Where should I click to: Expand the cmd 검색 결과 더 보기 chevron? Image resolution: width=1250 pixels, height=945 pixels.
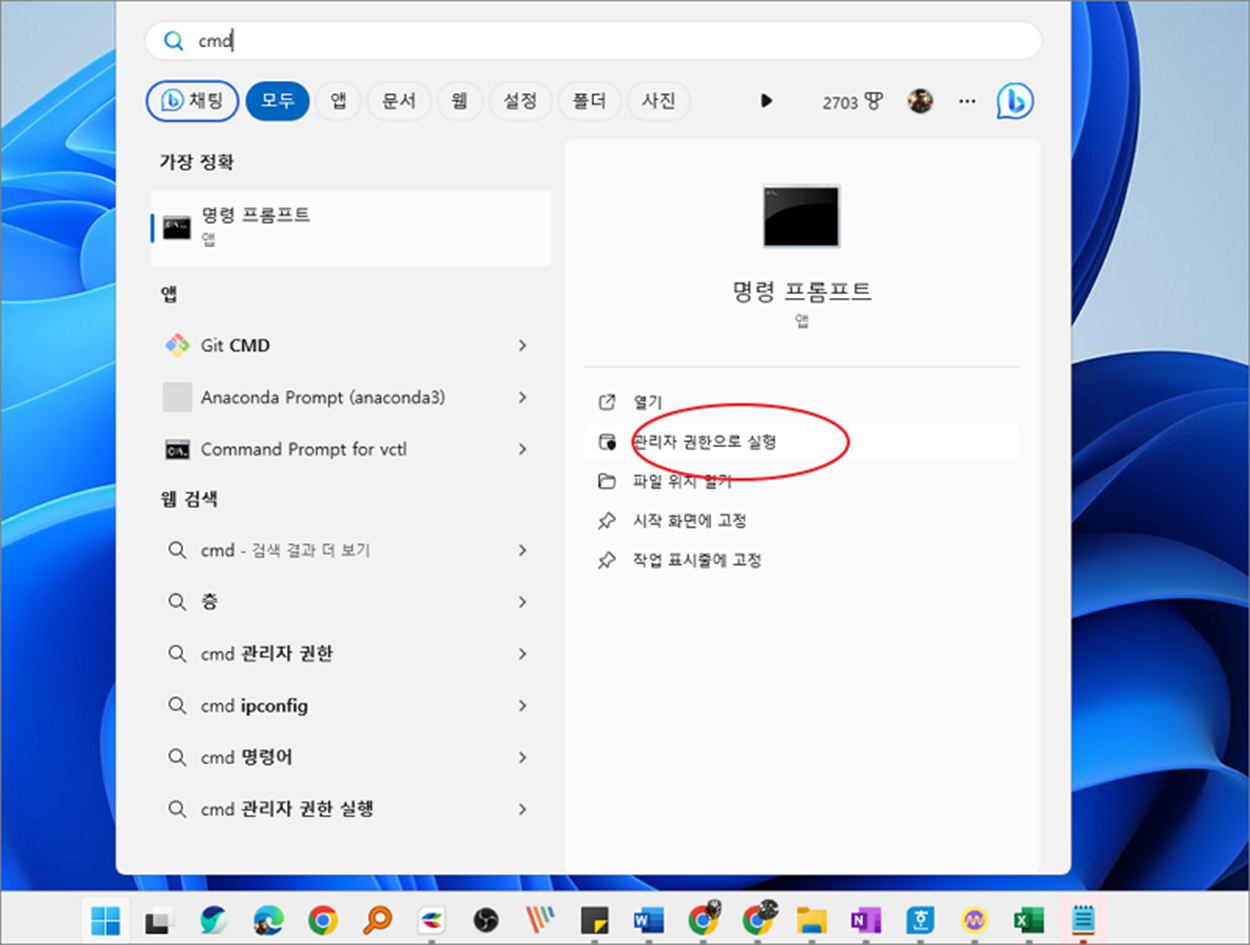pos(522,550)
